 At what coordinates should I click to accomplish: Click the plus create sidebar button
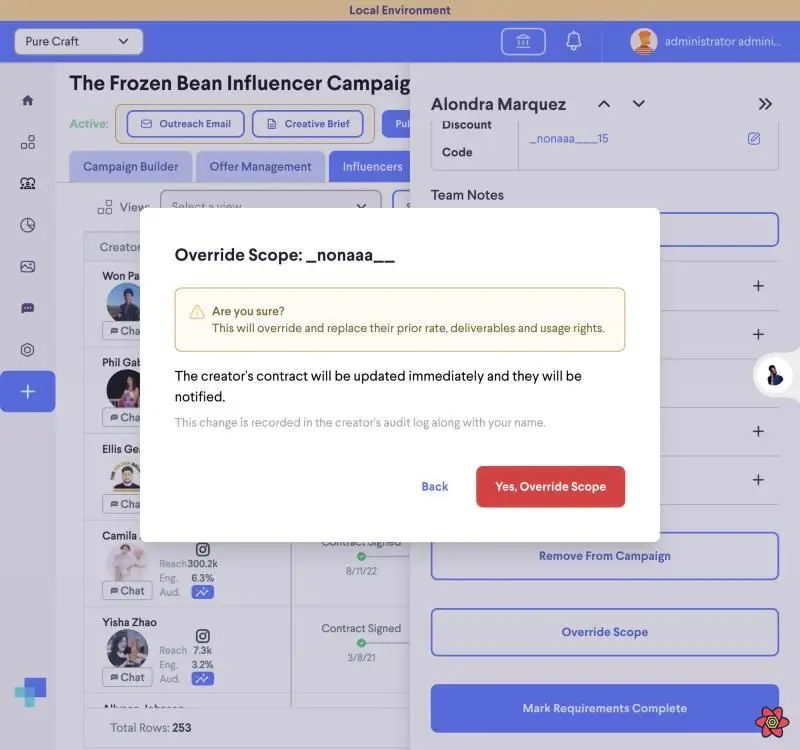click(28, 391)
